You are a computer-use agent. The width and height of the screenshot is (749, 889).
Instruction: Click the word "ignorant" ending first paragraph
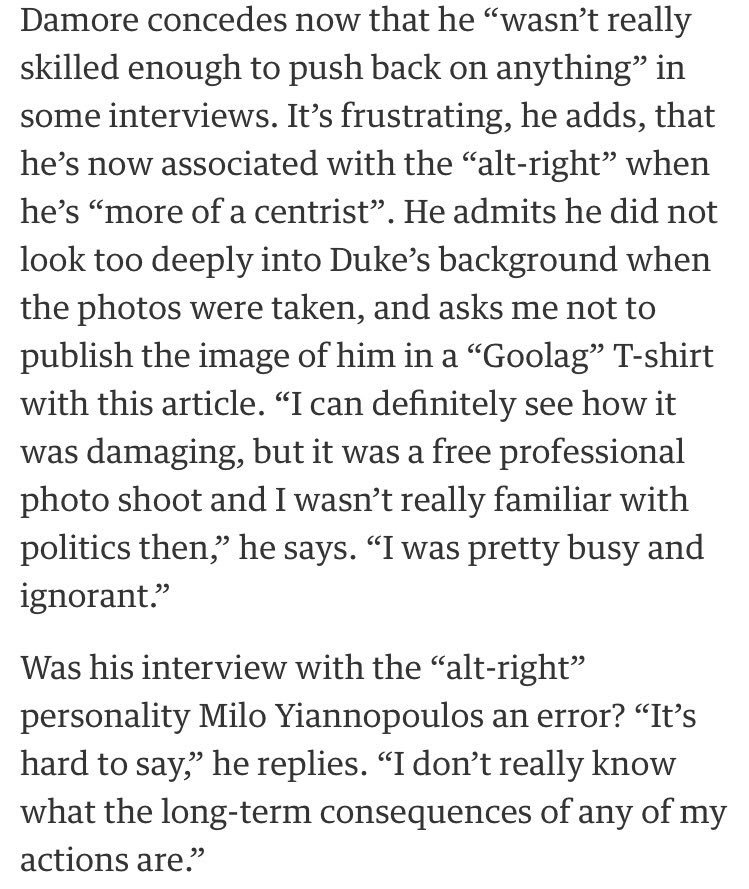84,596
